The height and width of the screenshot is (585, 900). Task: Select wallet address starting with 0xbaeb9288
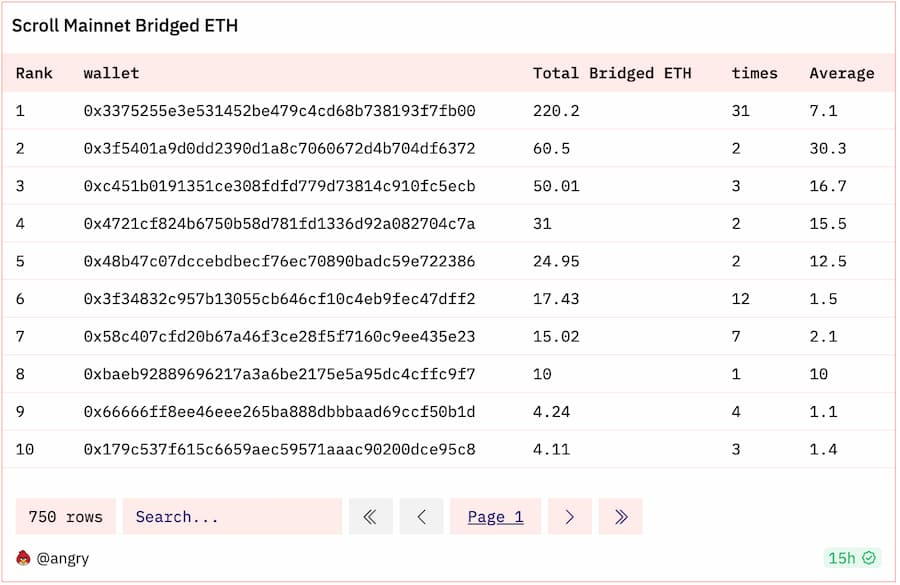coord(279,374)
